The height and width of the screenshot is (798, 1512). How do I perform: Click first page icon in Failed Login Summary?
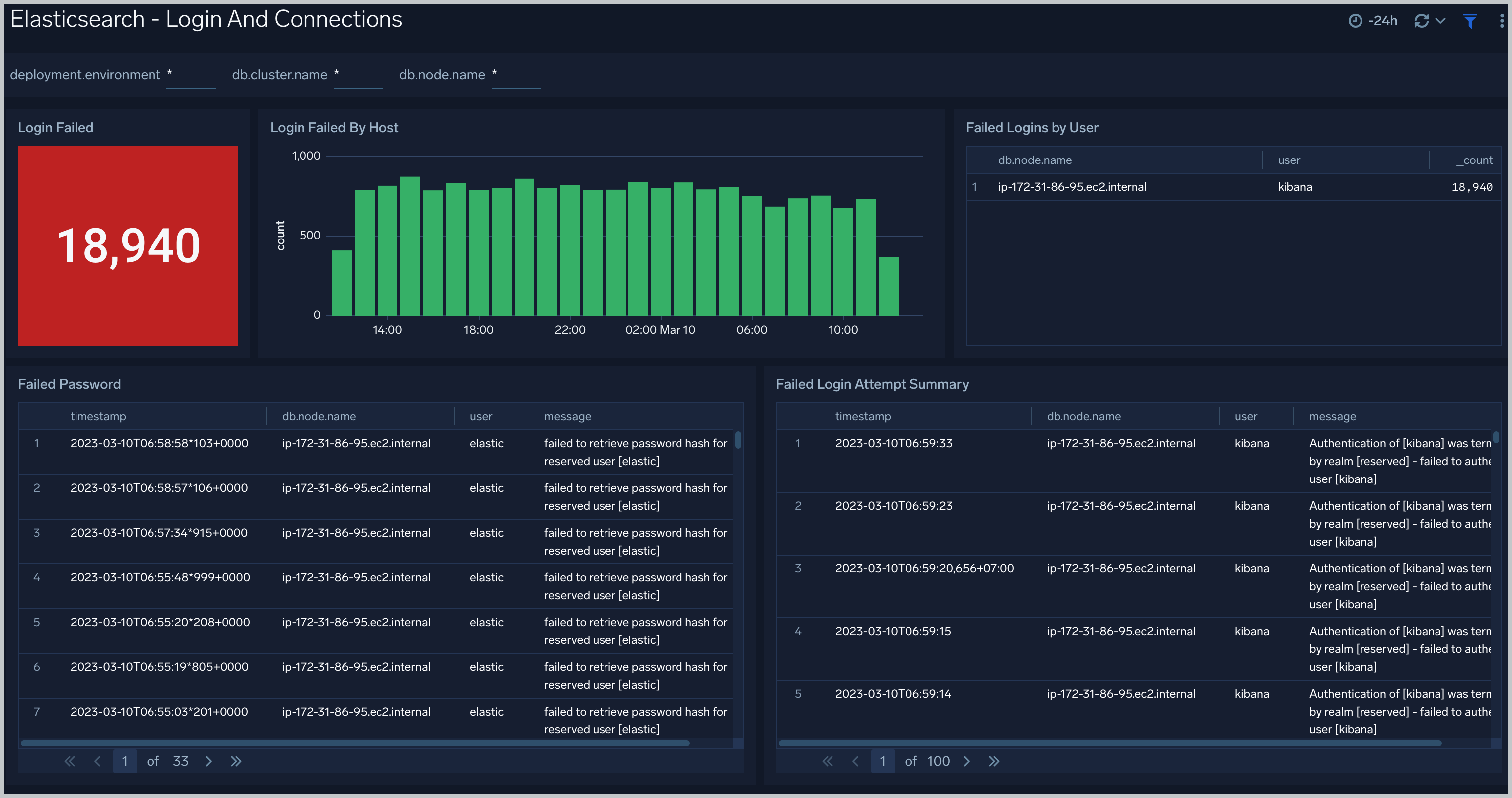pos(827,761)
